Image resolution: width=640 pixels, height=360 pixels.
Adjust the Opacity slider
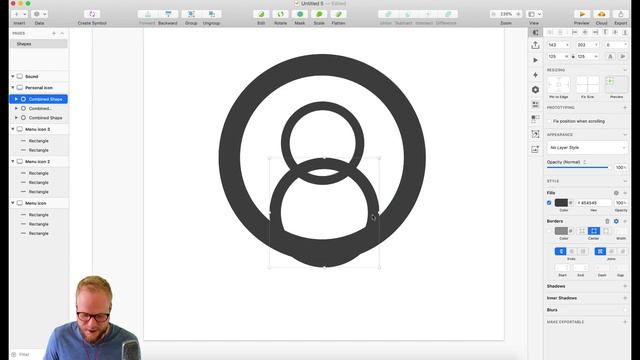[x=577, y=167]
